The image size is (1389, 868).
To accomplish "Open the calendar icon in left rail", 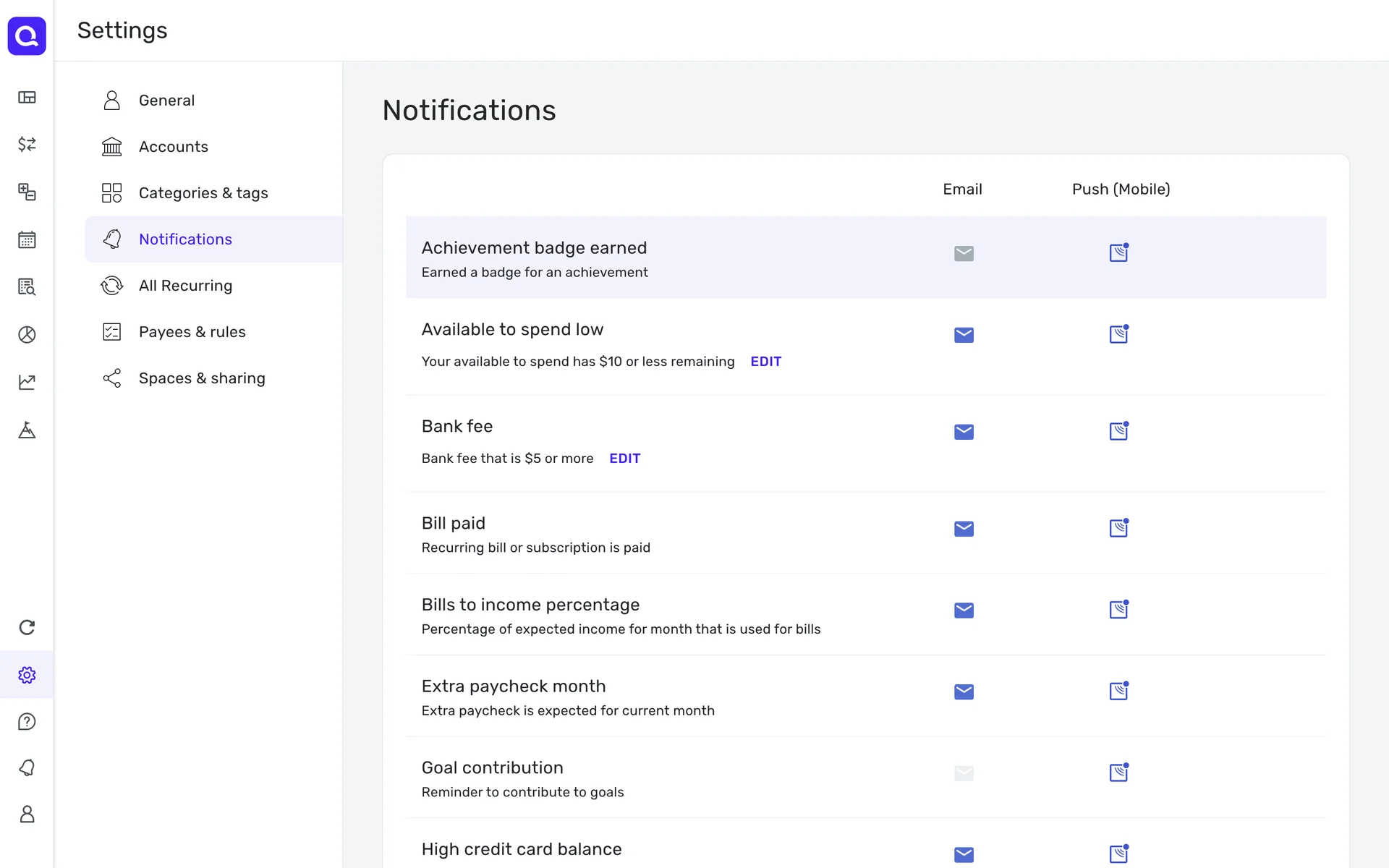I will tap(27, 239).
